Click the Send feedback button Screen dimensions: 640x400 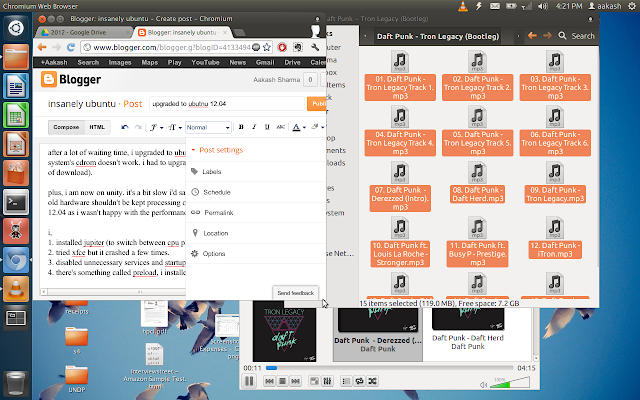click(296, 293)
